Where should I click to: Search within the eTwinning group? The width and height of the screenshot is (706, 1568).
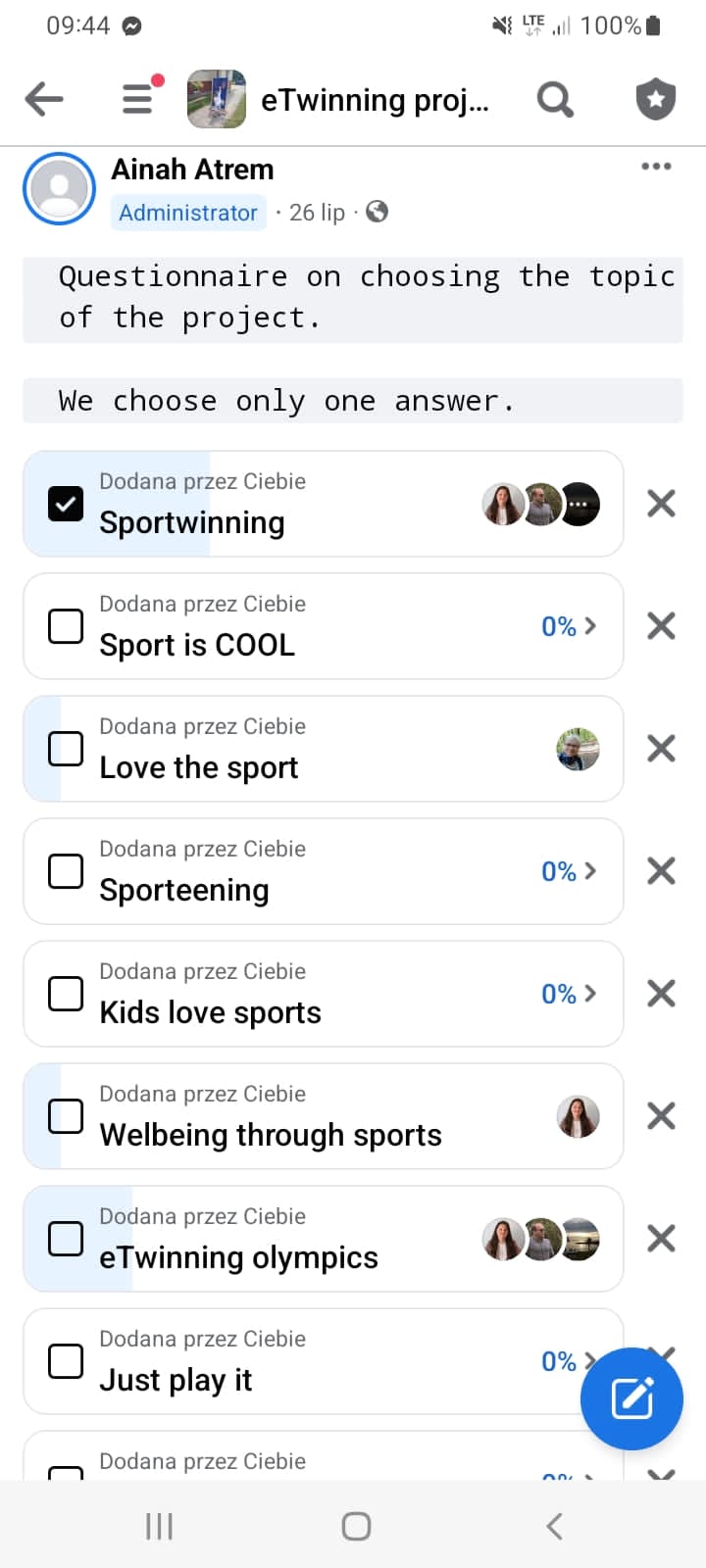pyautogui.click(x=555, y=99)
